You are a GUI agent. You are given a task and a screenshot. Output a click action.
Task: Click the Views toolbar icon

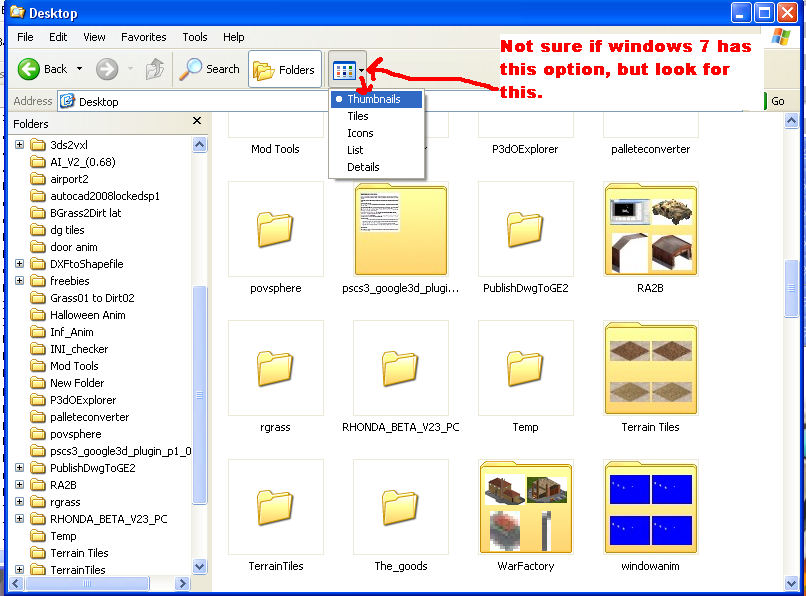tap(344, 70)
